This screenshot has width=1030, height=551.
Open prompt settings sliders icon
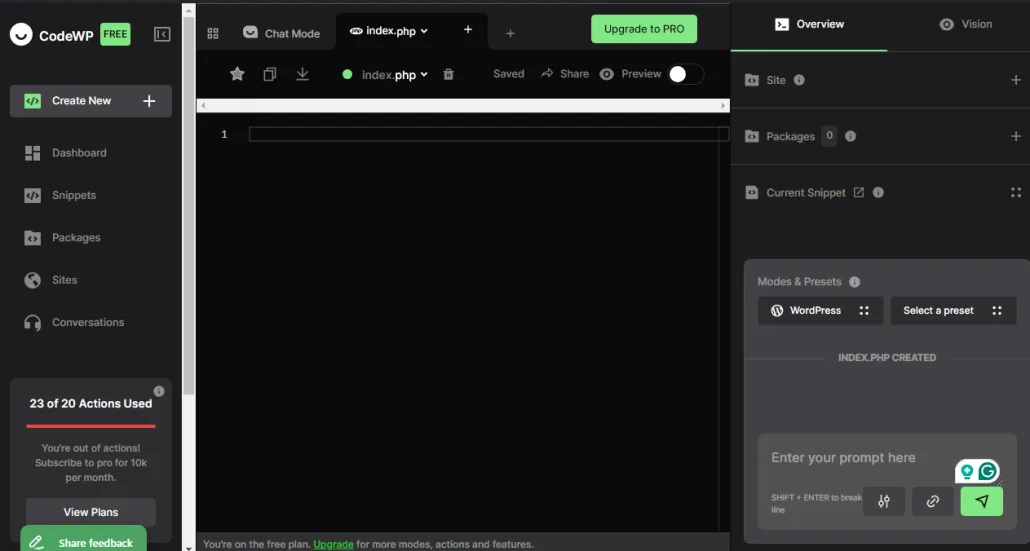[x=884, y=501]
